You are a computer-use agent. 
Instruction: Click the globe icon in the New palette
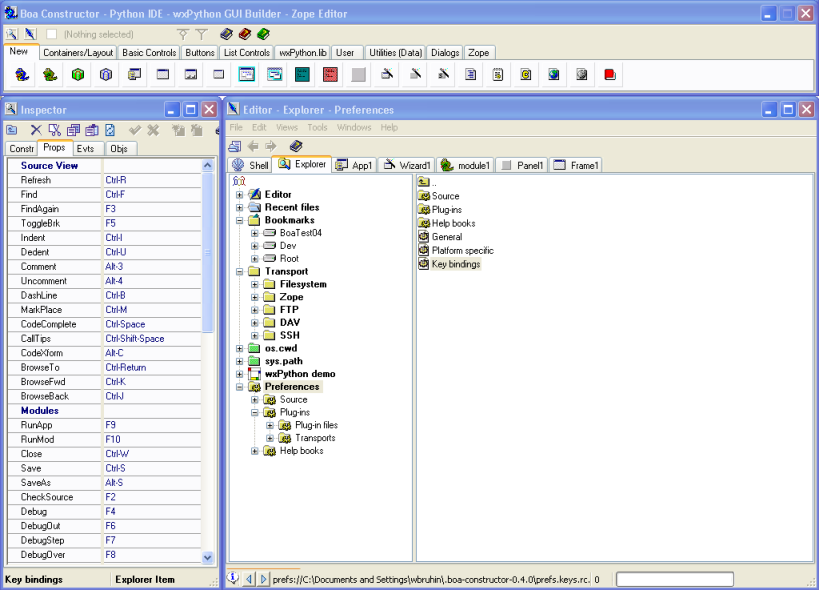click(x=554, y=74)
